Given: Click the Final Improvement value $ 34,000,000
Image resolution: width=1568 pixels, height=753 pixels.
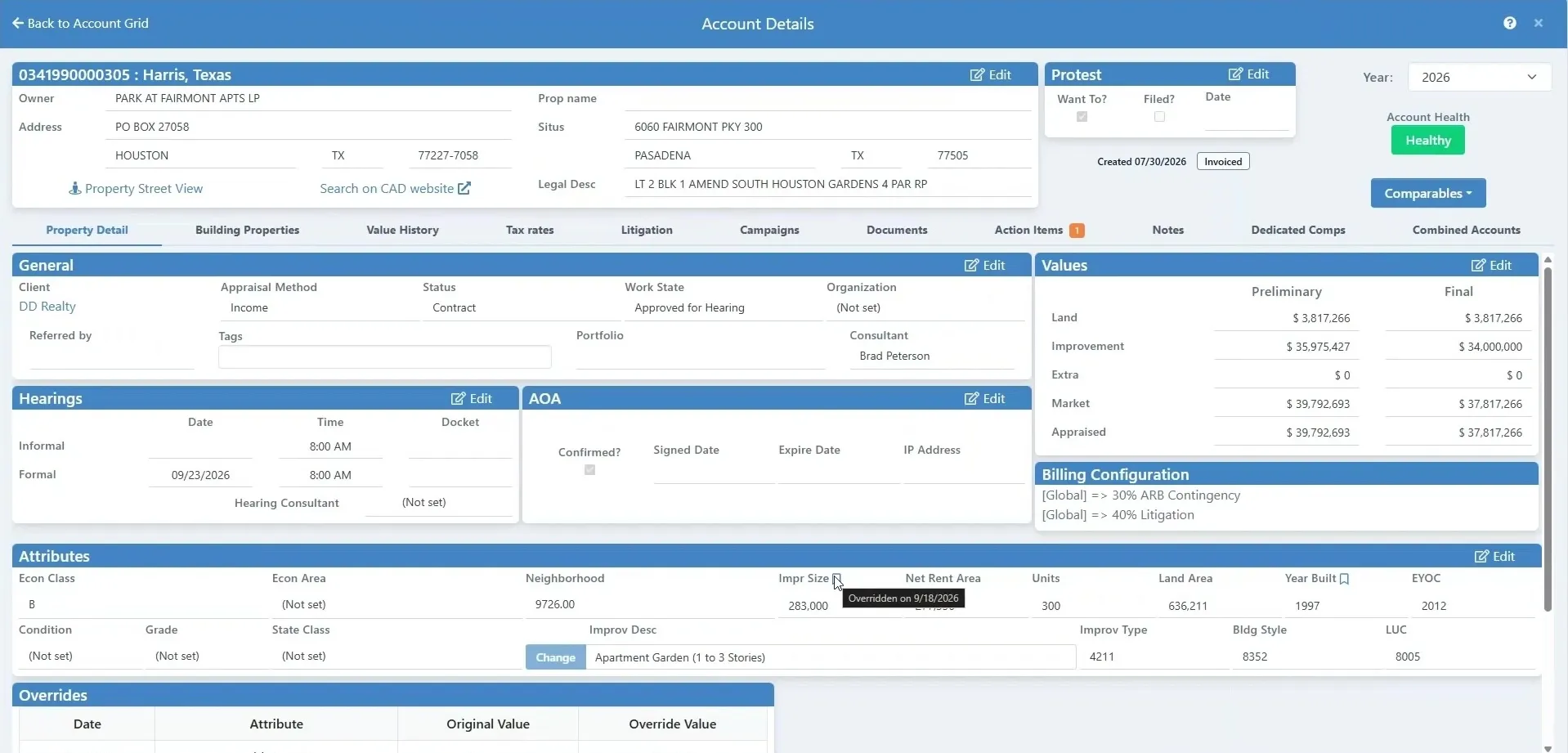Looking at the screenshot, I should 1490,347.
